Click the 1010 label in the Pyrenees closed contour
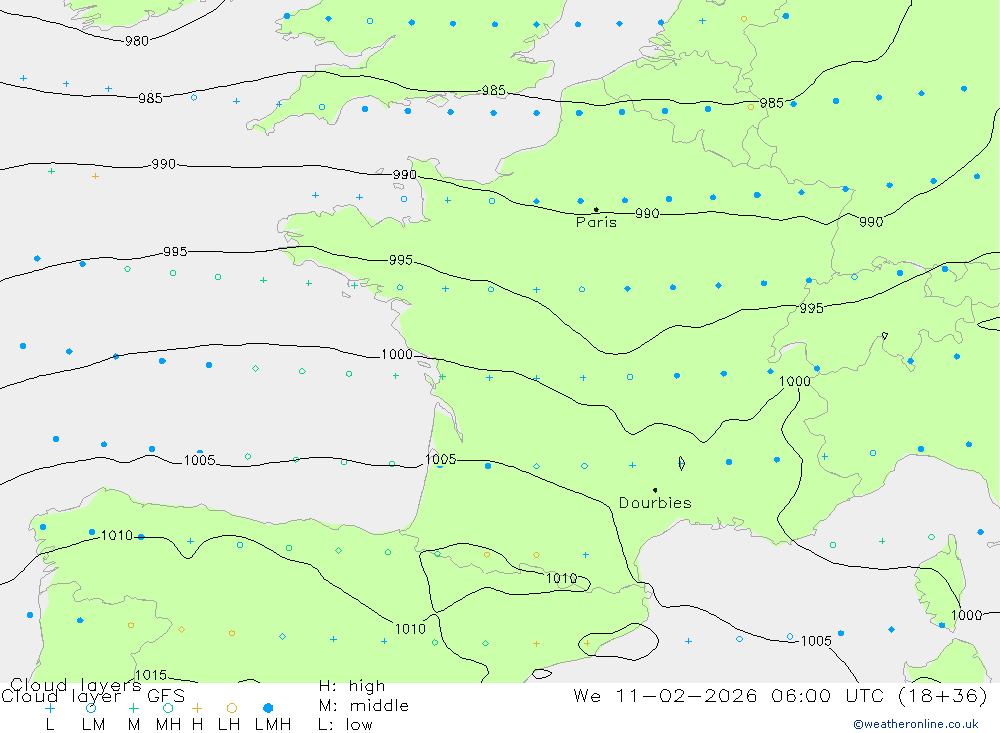The height and width of the screenshot is (733, 1000). coord(561,578)
